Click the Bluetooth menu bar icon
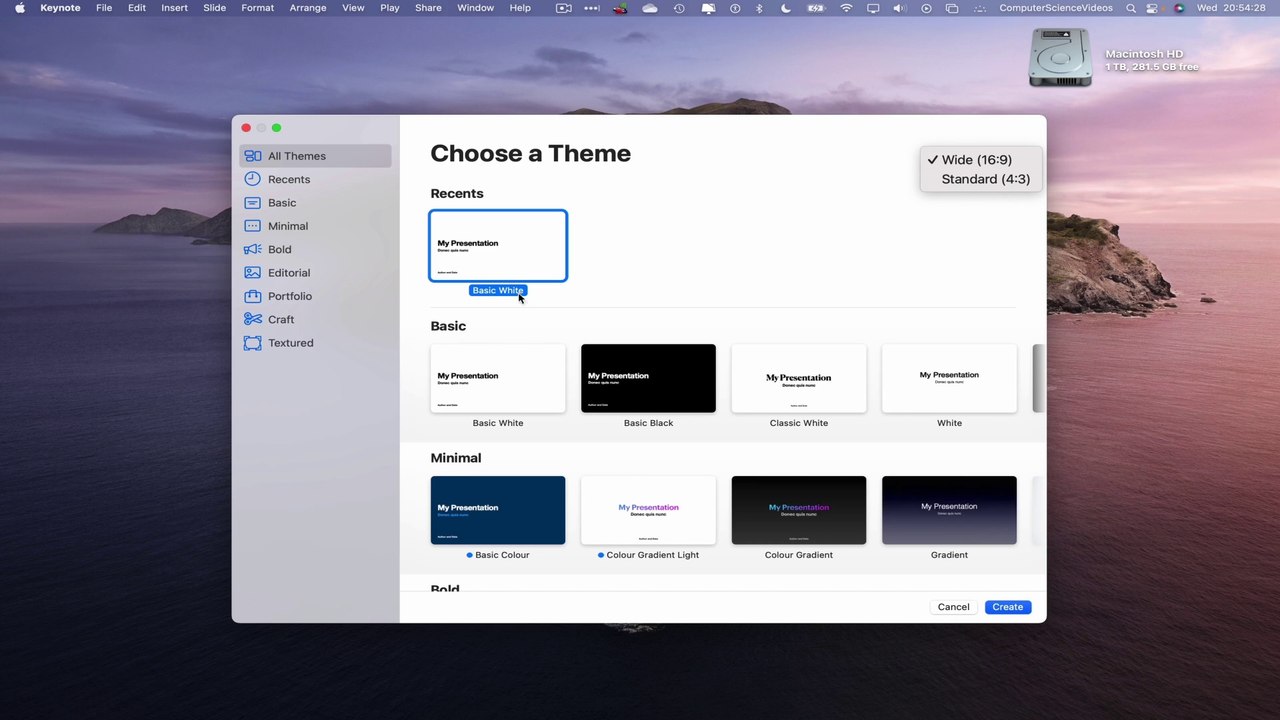The image size is (1280, 720). point(758,8)
